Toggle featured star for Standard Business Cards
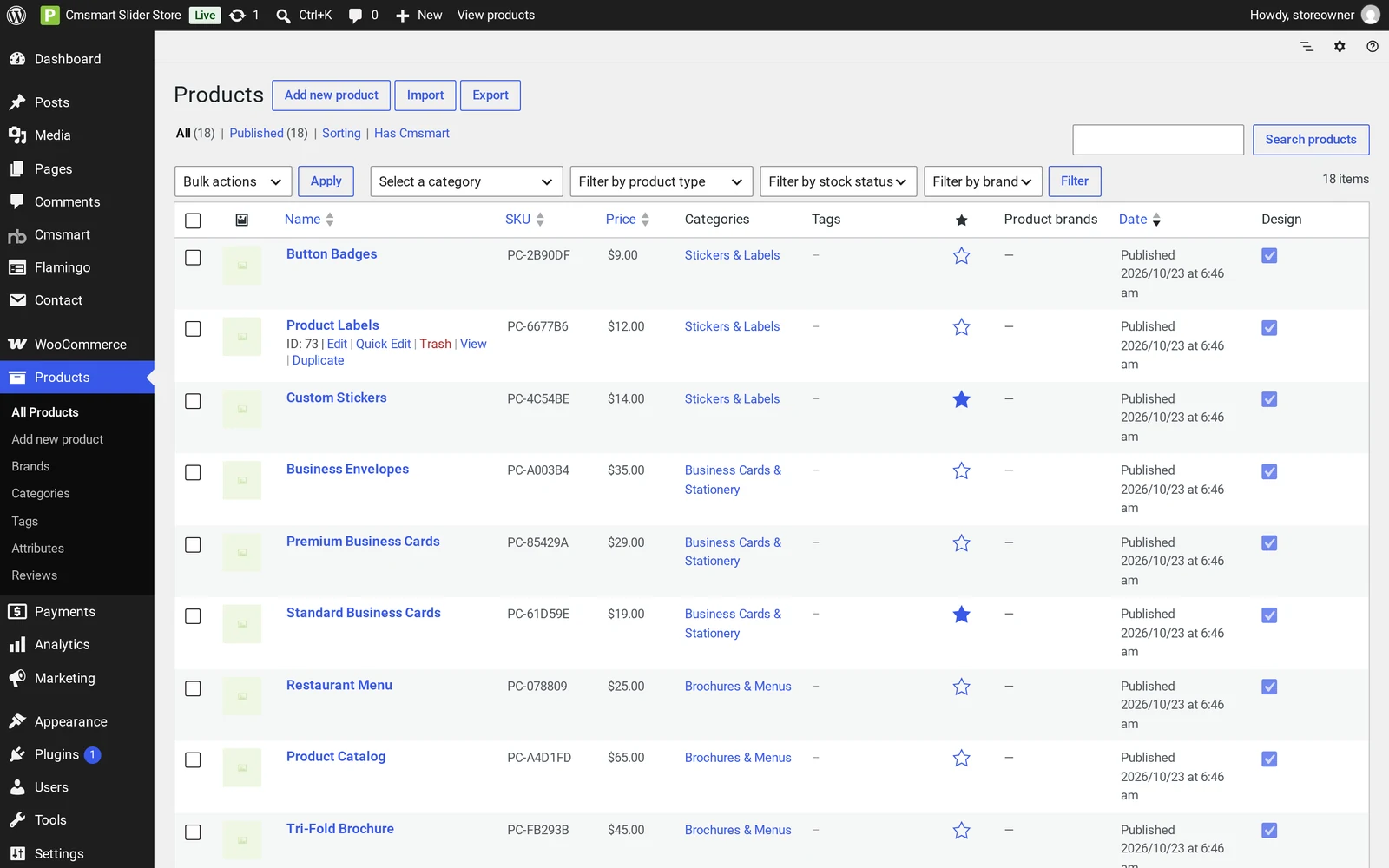The height and width of the screenshot is (868, 1389). click(x=961, y=615)
